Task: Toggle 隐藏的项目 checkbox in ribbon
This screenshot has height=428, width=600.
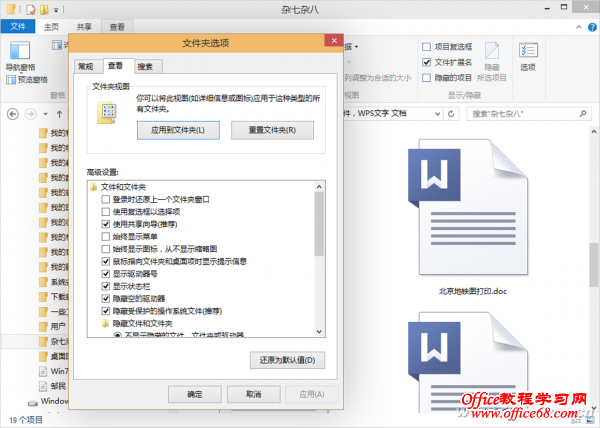Action: click(x=426, y=78)
